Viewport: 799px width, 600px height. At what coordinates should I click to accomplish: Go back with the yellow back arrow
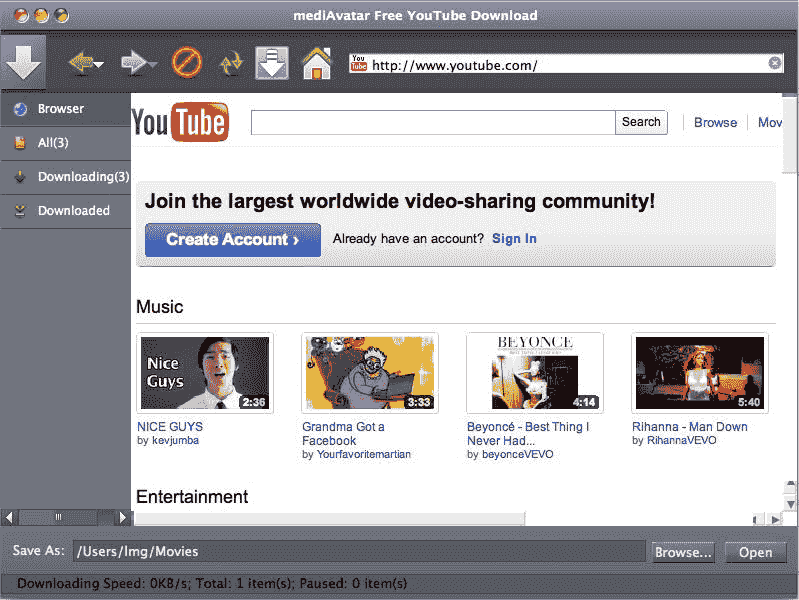click(x=82, y=63)
